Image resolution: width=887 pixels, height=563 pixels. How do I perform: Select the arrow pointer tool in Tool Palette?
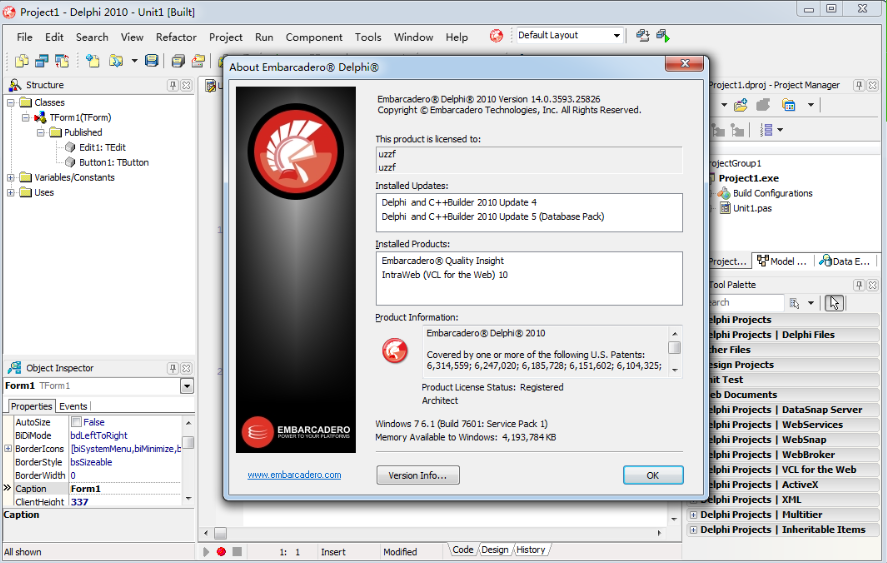click(834, 303)
